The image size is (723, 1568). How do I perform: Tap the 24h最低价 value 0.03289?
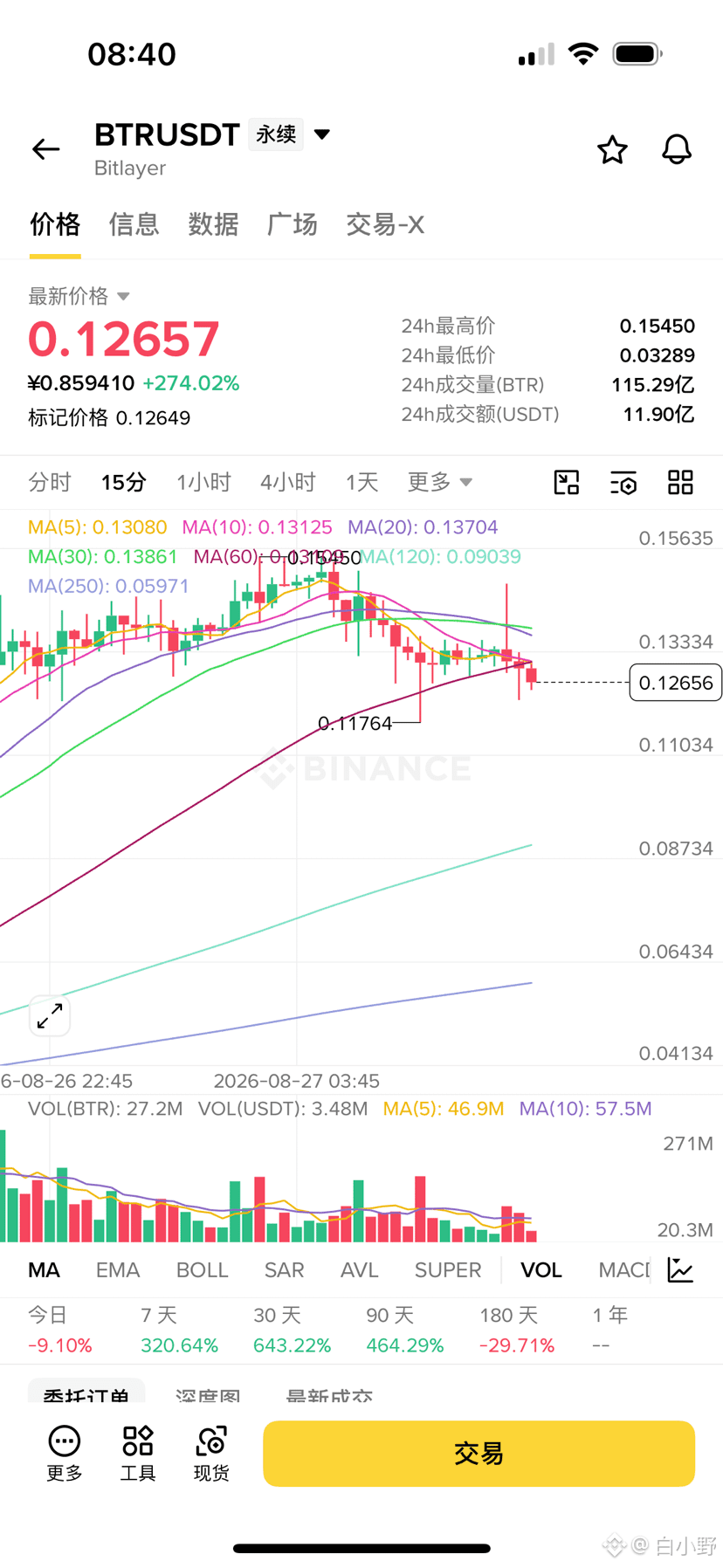(658, 355)
